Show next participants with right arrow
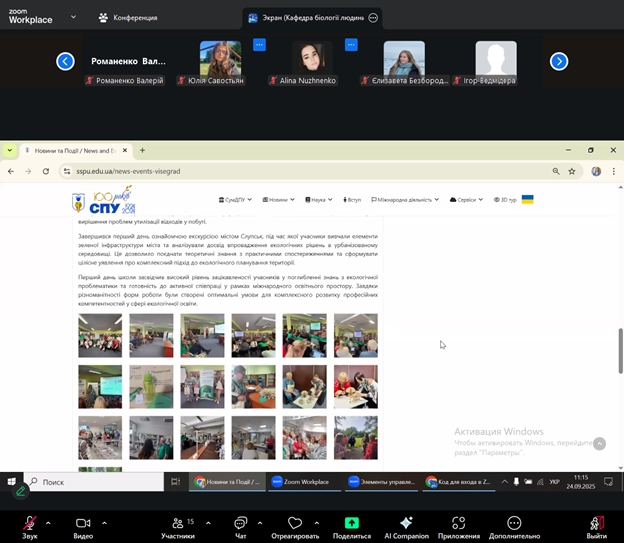 click(559, 61)
